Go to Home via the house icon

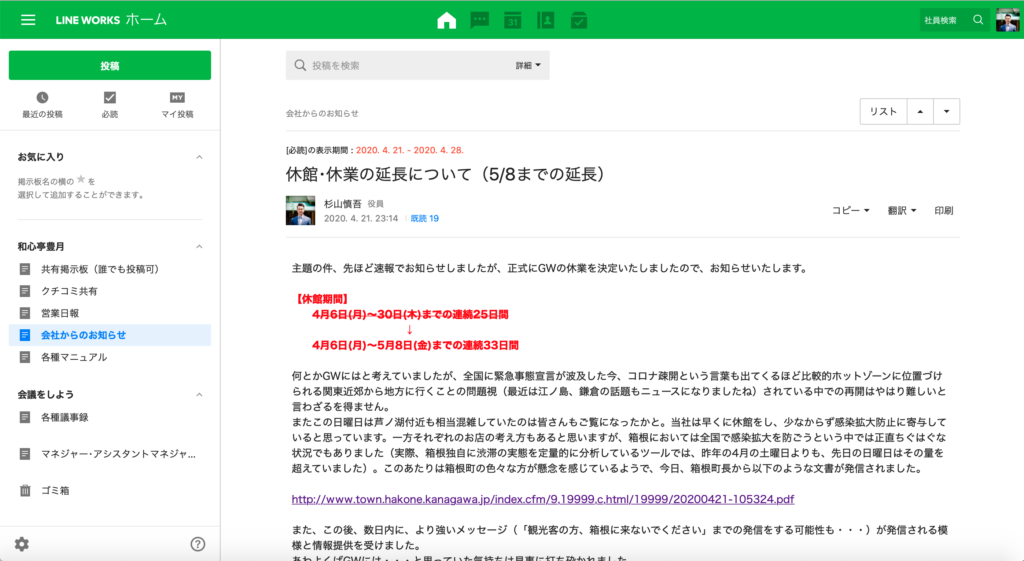coord(446,20)
